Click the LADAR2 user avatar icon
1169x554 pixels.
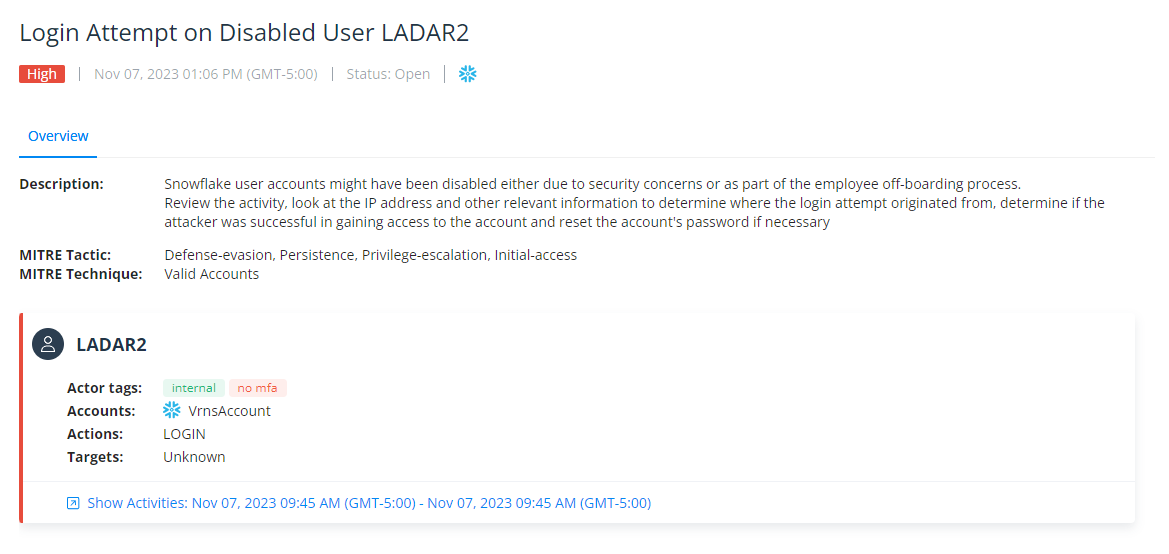(x=48, y=344)
